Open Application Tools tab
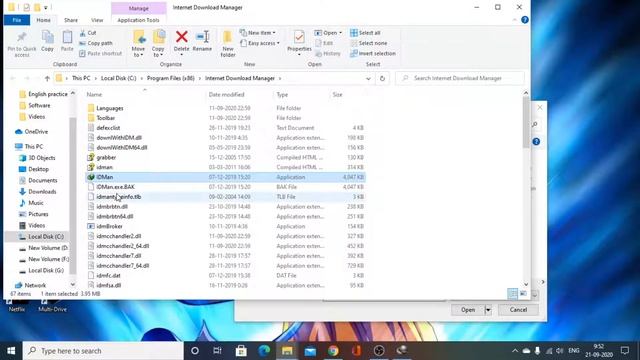This screenshot has height=360, width=640. tap(138, 20)
